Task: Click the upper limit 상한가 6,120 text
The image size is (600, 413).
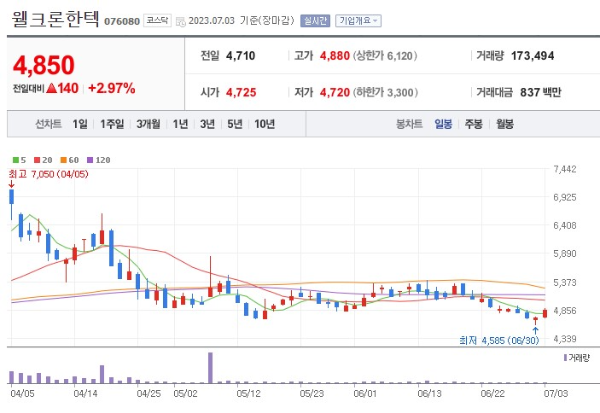Action: [x=385, y=56]
